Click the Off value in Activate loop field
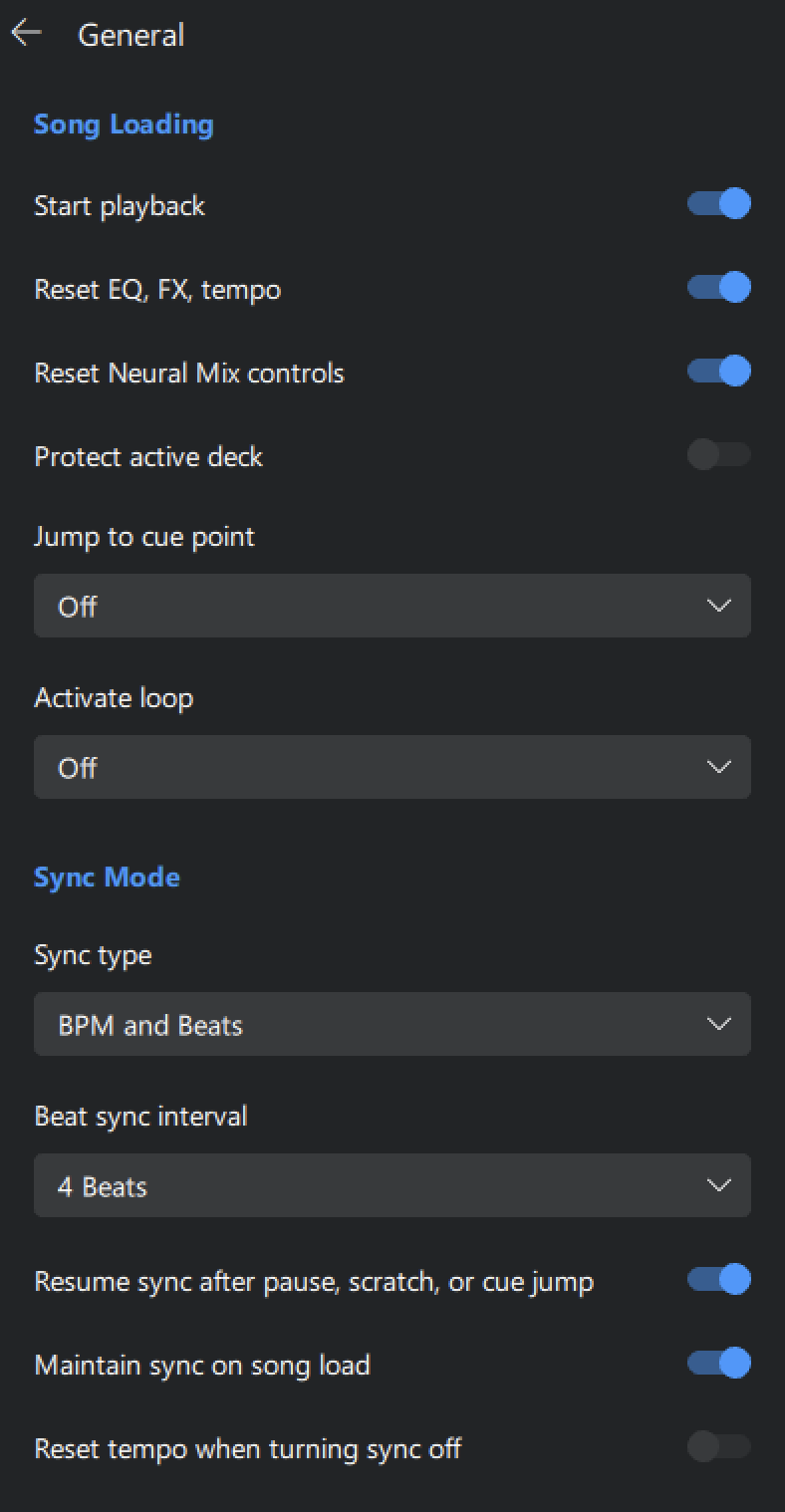The image size is (785, 1512). [x=78, y=767]
